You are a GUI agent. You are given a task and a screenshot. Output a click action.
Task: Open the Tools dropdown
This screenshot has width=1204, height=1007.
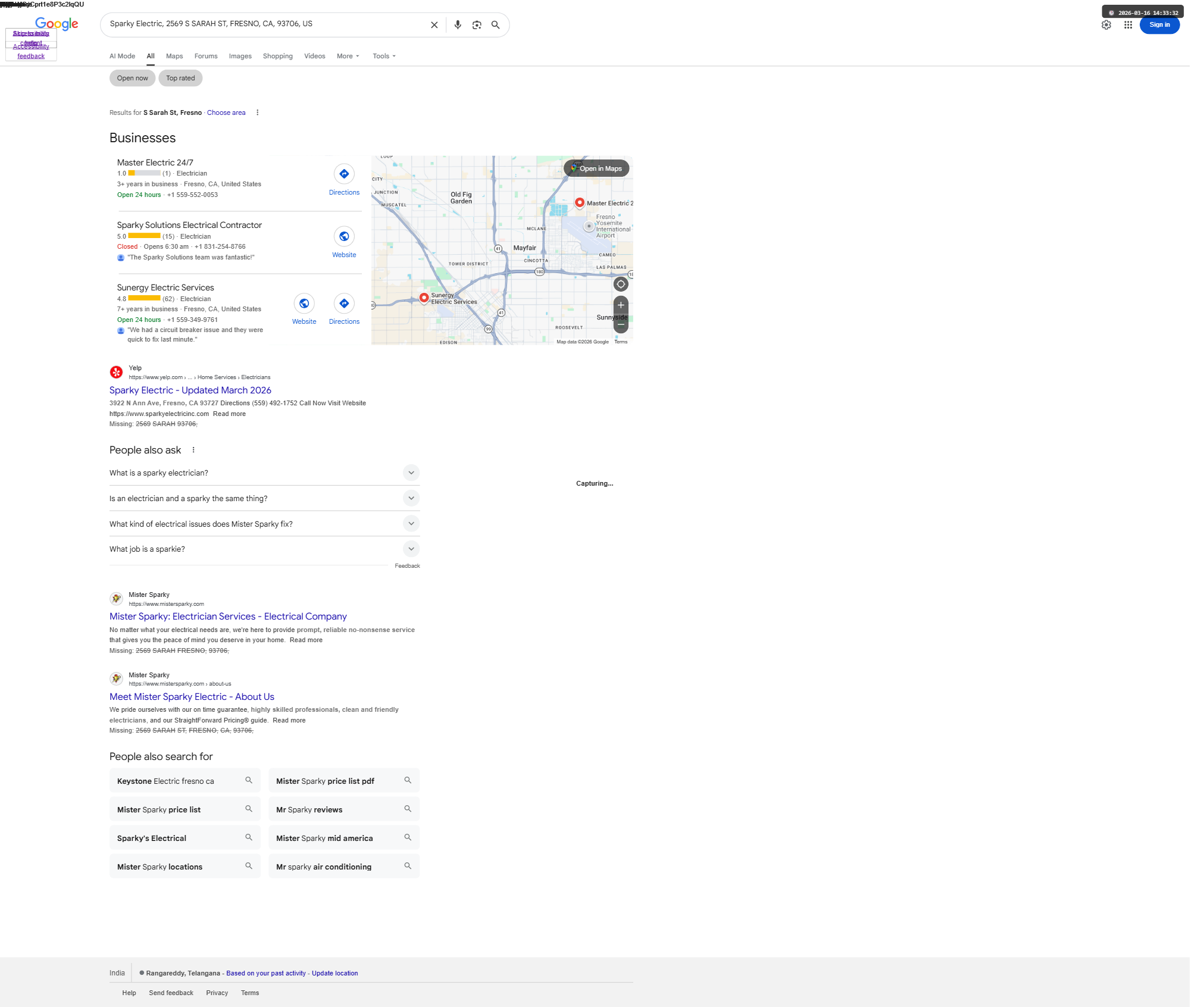(384, 56)
